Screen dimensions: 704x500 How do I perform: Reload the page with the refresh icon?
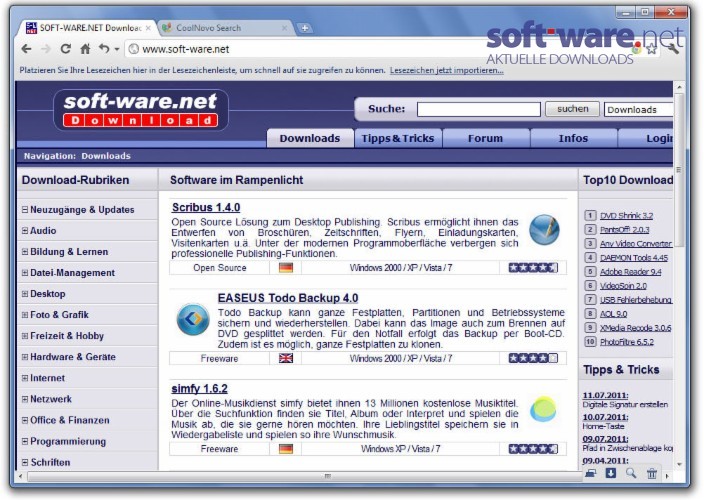pyautogui.click(x=66, y=48)
